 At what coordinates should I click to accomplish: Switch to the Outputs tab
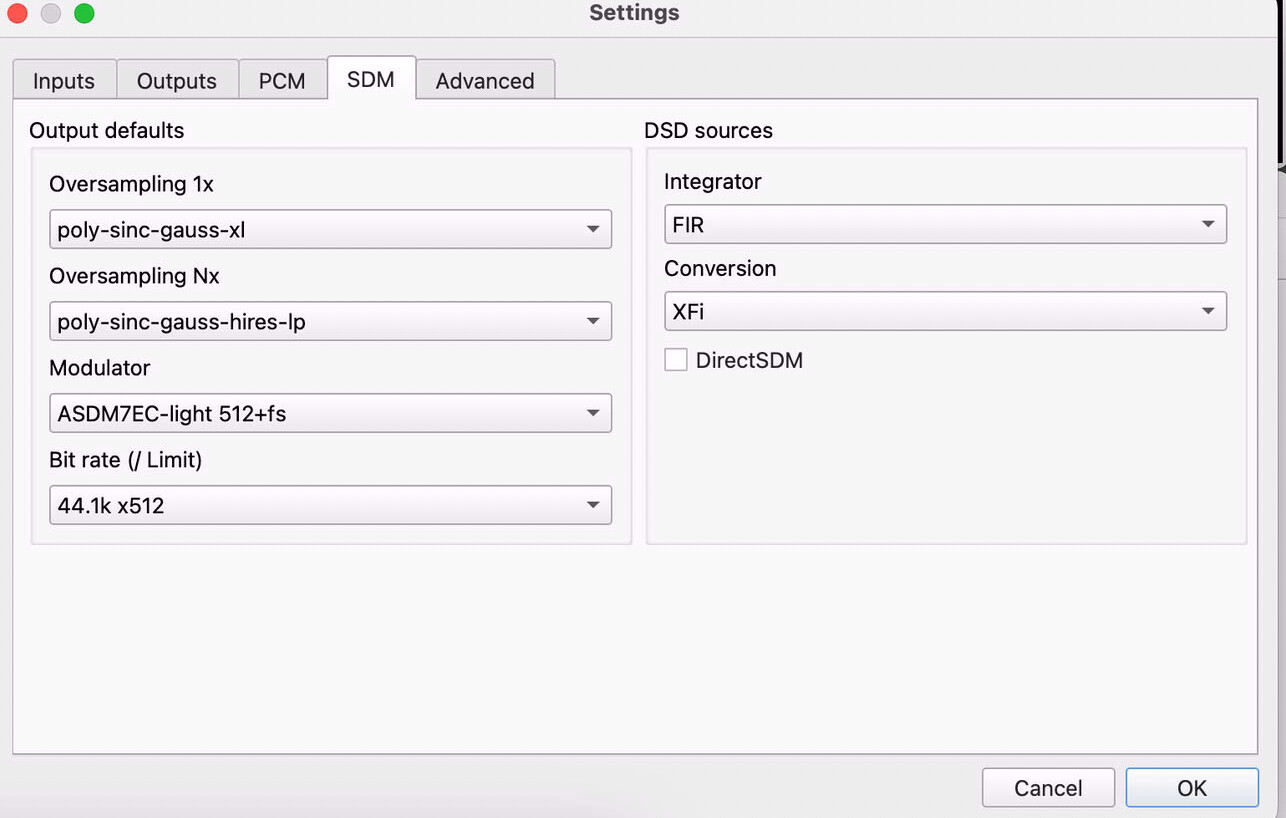point(177,80)
